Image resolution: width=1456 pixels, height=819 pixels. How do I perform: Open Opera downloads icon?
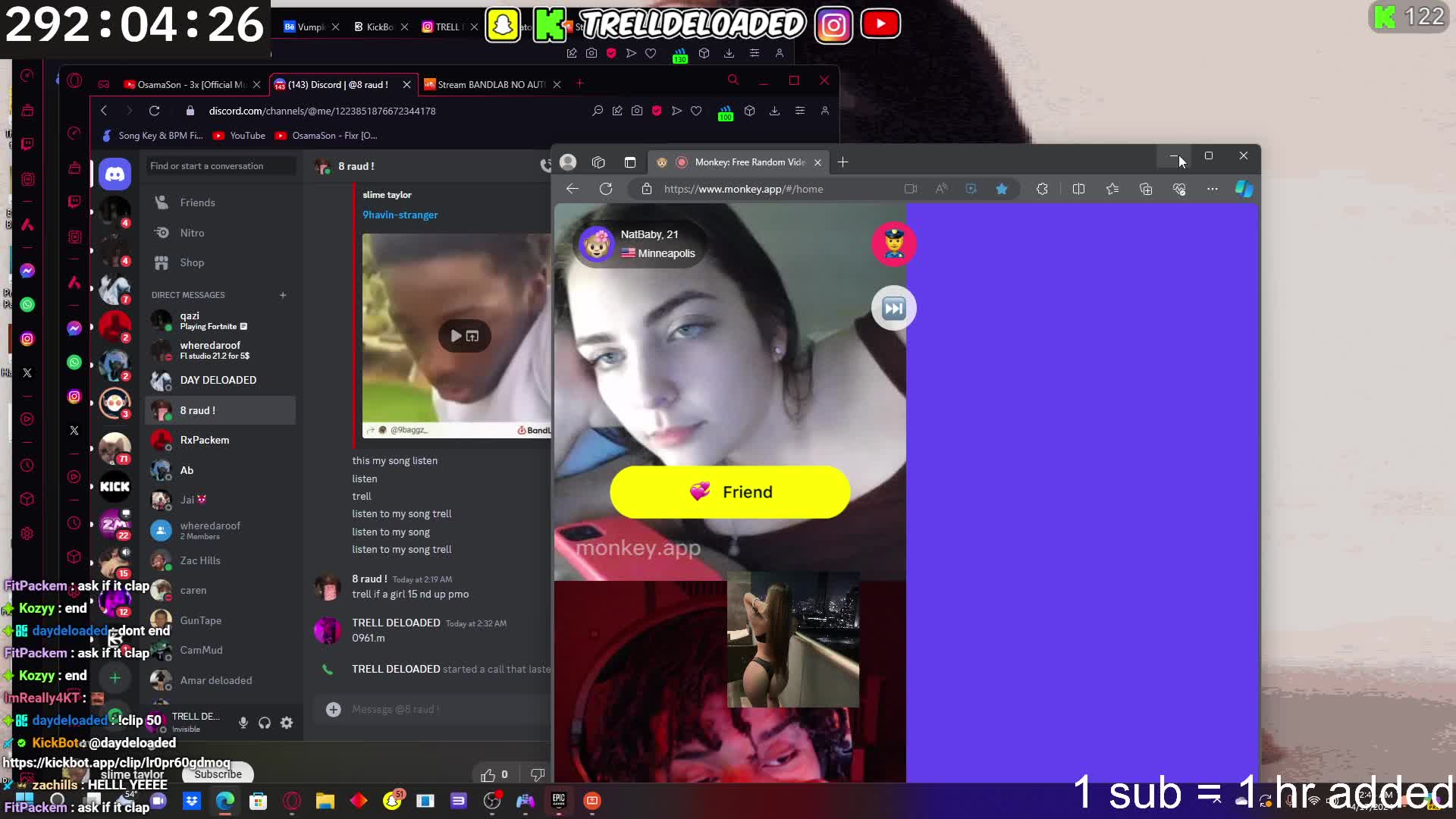click(x=774, y=111)
